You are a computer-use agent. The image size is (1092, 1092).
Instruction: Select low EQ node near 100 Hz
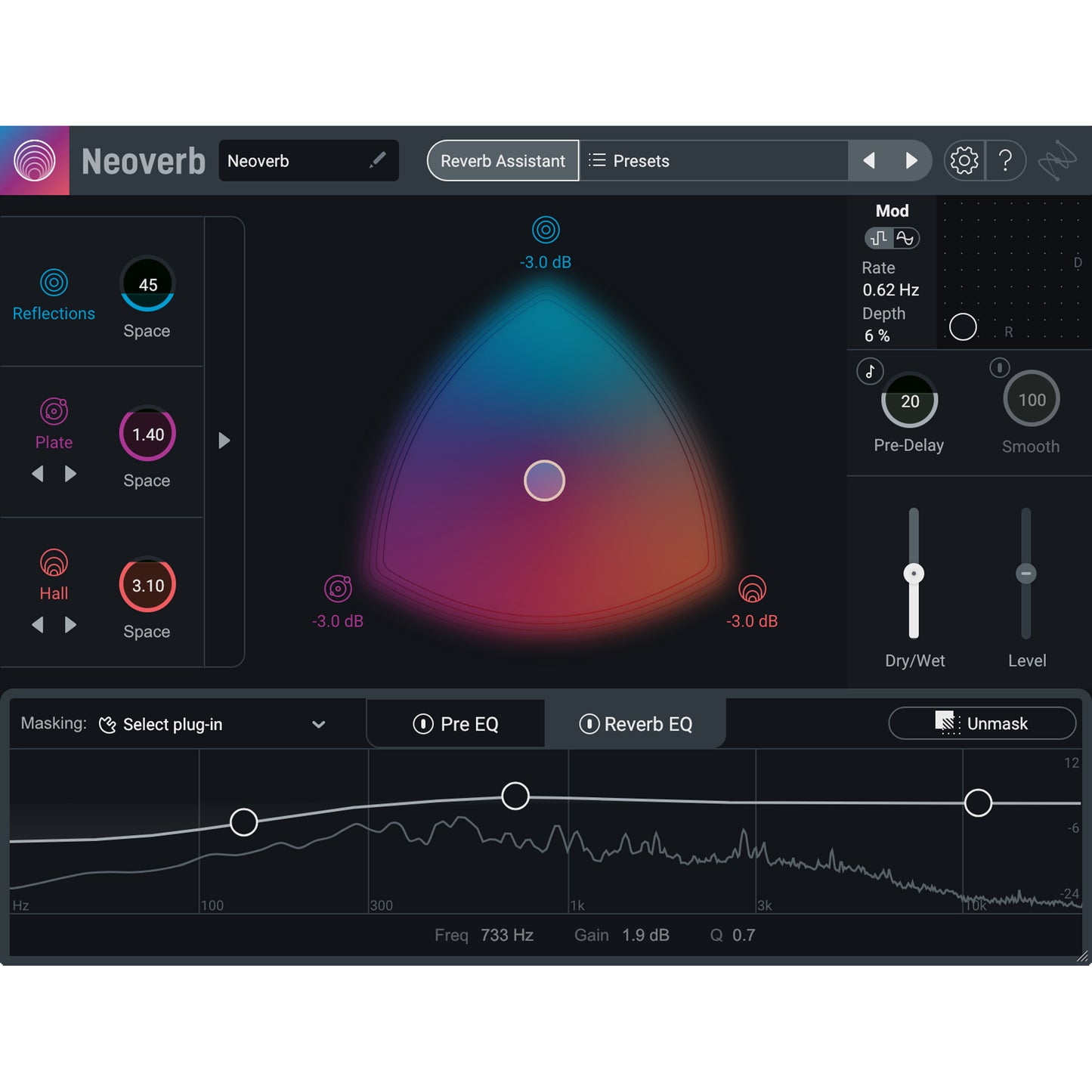(x=243, y=821)
